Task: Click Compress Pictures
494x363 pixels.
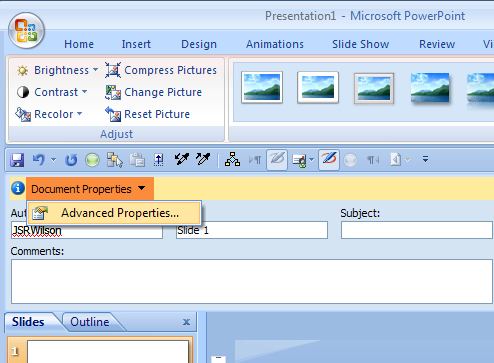Action: 161,70
